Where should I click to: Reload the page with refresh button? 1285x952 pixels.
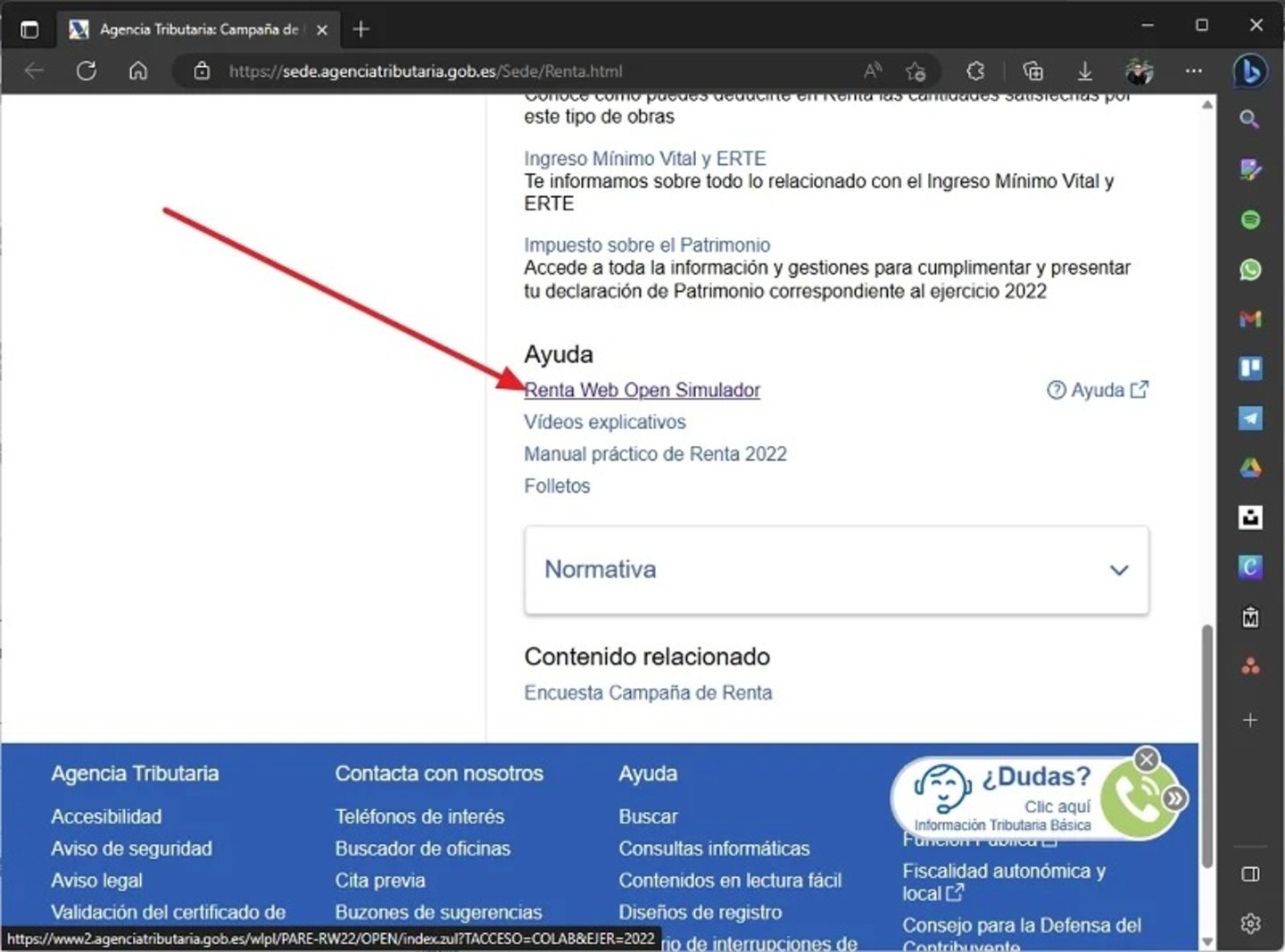(x=87, y=70)
